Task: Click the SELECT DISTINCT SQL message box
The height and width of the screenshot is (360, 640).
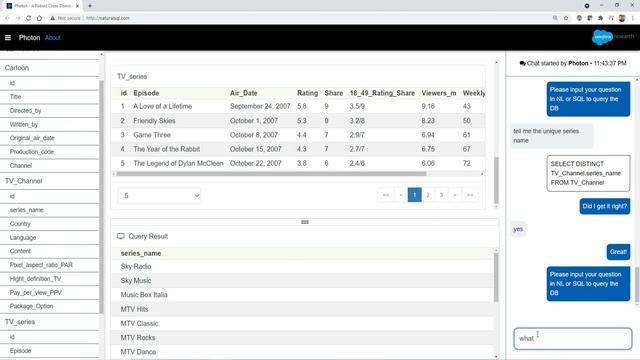Action: click(x=588, y=173)
